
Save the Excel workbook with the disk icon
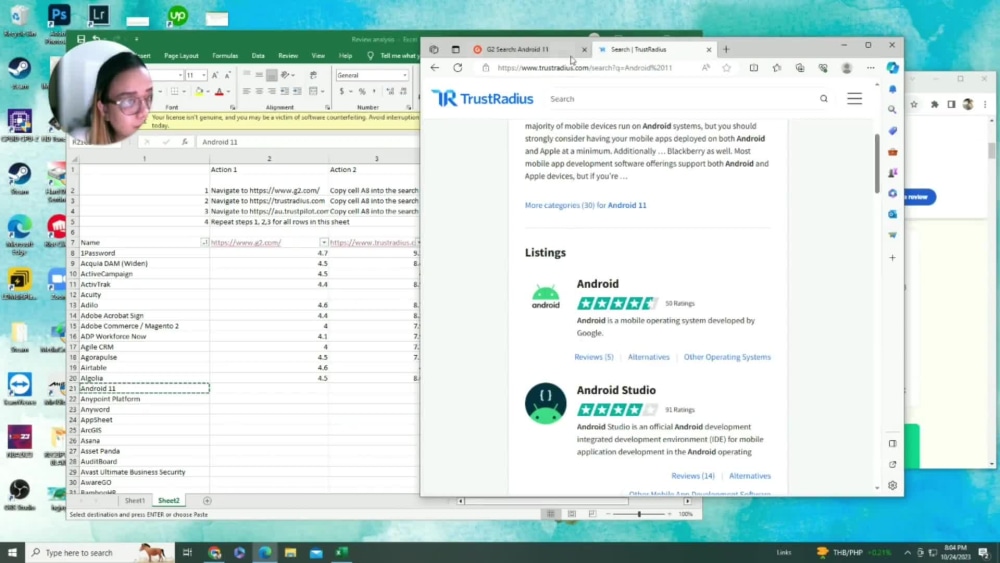pyautogui.click(x=81, y=40)
